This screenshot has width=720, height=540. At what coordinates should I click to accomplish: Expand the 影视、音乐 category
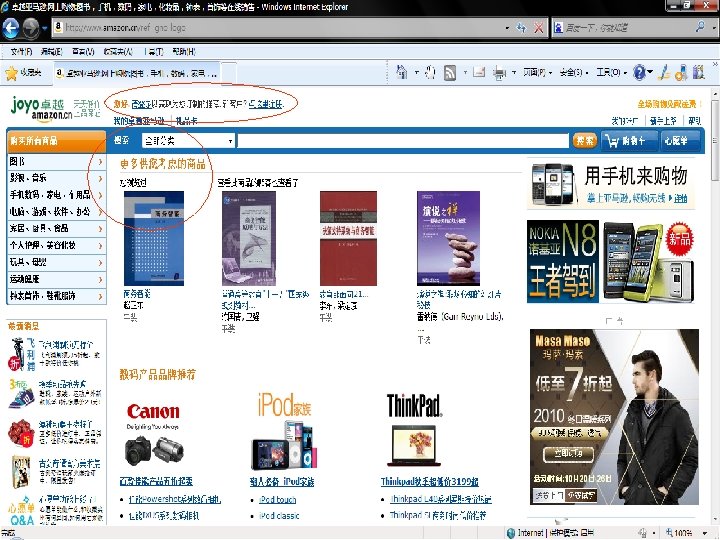[x=57, y=178]
